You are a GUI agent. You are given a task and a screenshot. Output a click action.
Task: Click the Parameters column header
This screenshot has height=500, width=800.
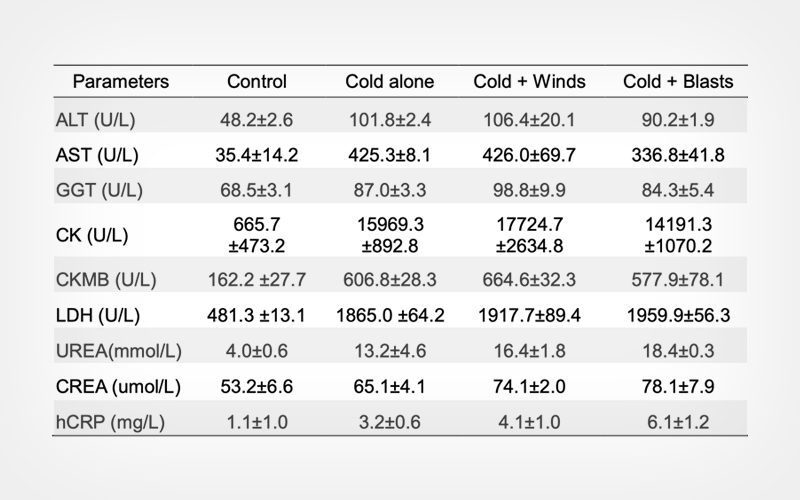click(x=120, y=82)
